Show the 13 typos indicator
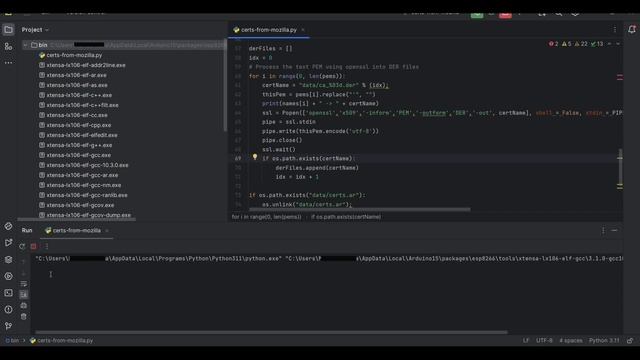This screenshot has height=360, width=640. pos(597,44)
